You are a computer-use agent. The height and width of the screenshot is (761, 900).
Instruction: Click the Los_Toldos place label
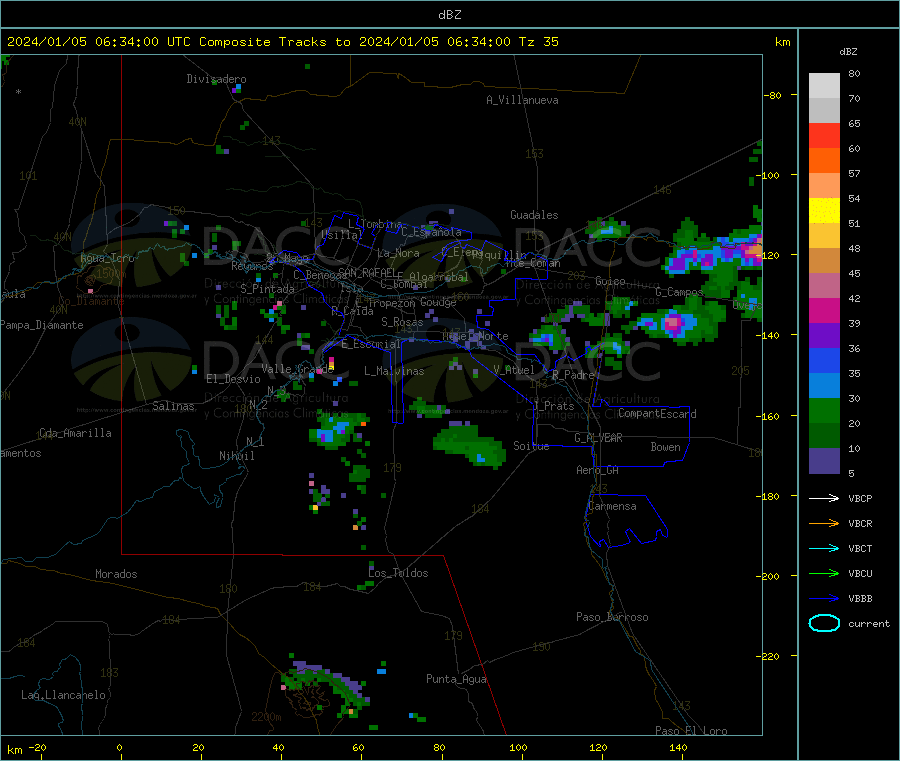click(398, 573)
